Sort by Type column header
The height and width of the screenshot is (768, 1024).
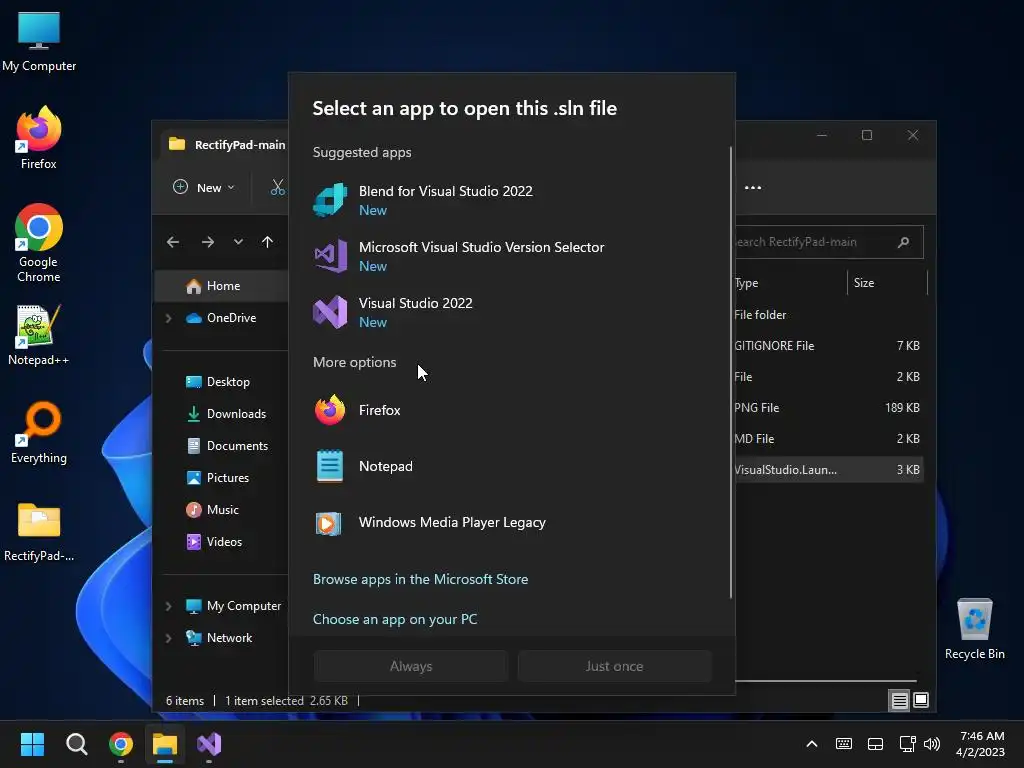pyautogui.click(x=790, y=283)
